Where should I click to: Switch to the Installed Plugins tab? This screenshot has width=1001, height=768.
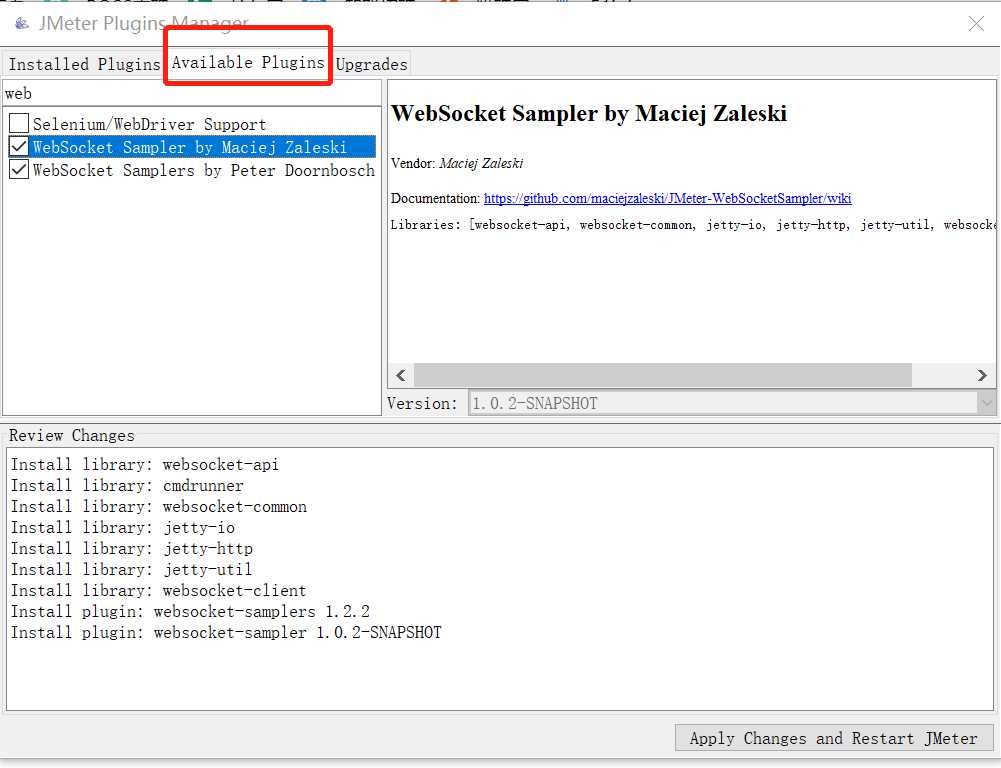click(x=84, y=64)
